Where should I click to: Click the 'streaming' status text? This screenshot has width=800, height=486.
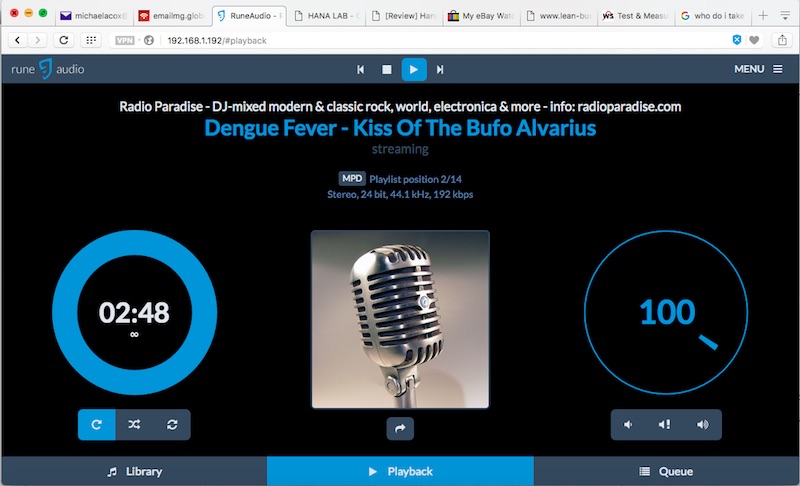(400, 149)
